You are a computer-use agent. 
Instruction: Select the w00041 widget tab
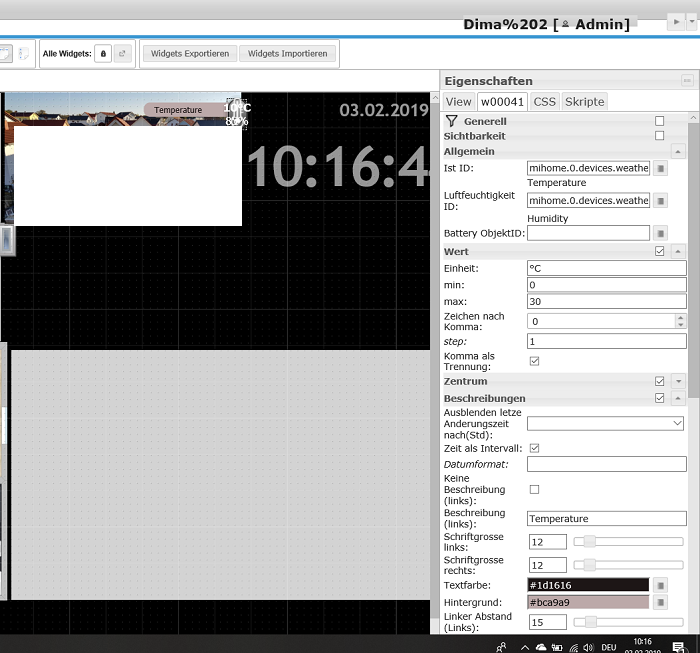tap(502, 102)
